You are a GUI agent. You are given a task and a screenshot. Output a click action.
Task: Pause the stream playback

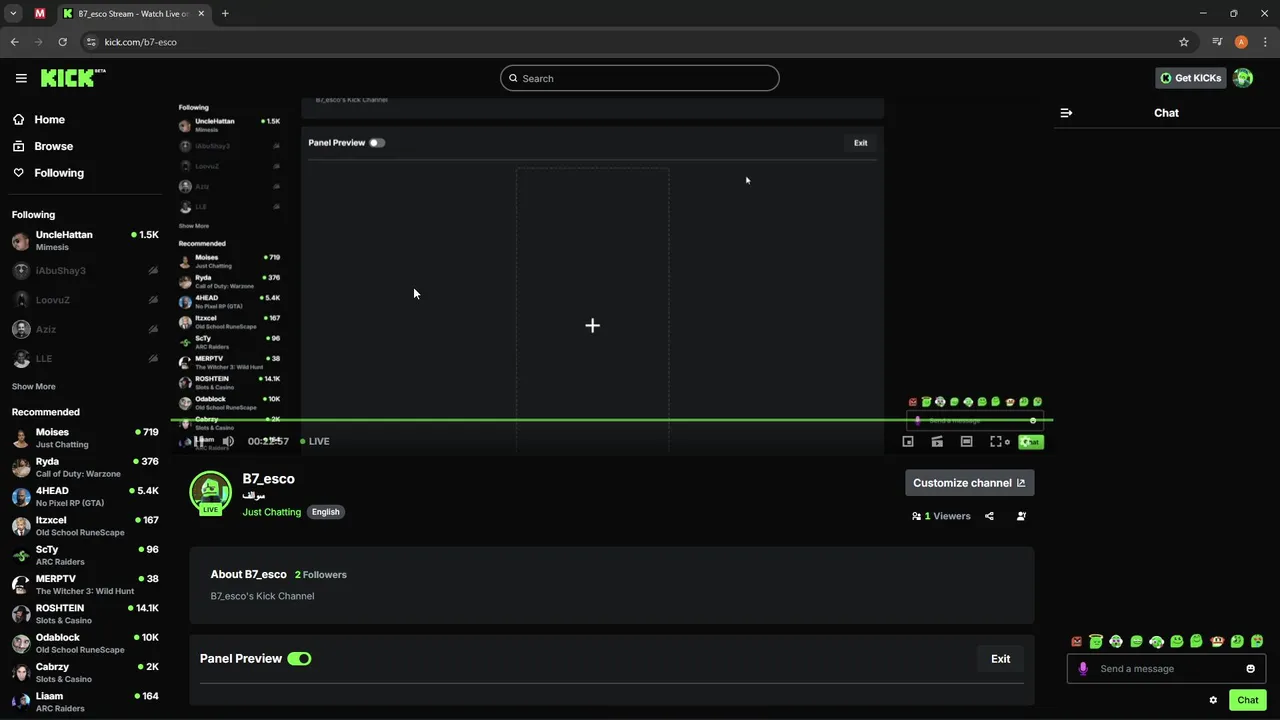coord(198,441)
